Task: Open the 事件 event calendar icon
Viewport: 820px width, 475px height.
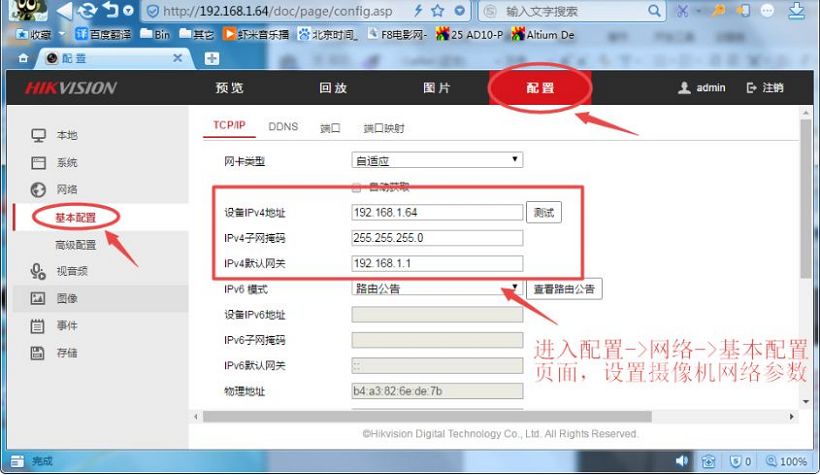Action: (38, 326)
